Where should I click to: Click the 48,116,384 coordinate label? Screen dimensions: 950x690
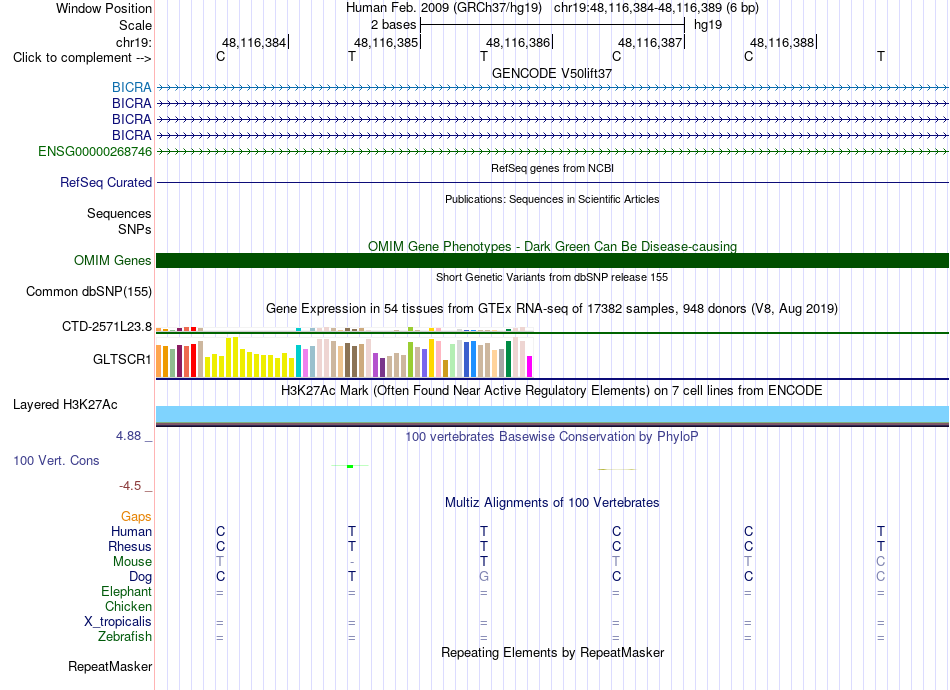[x=254, y=42]
